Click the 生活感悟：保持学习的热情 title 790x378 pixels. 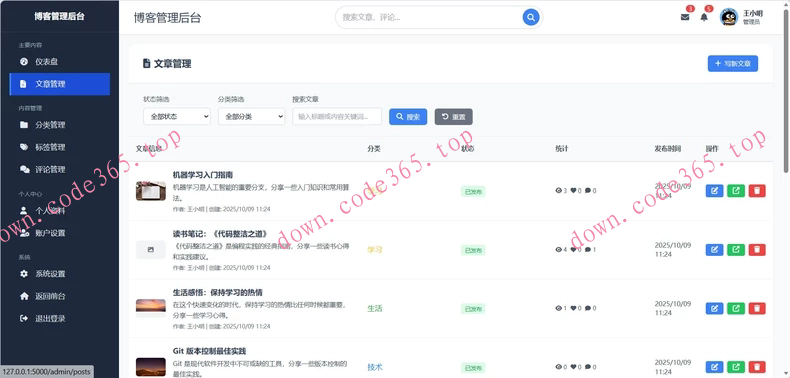(218, 292)
